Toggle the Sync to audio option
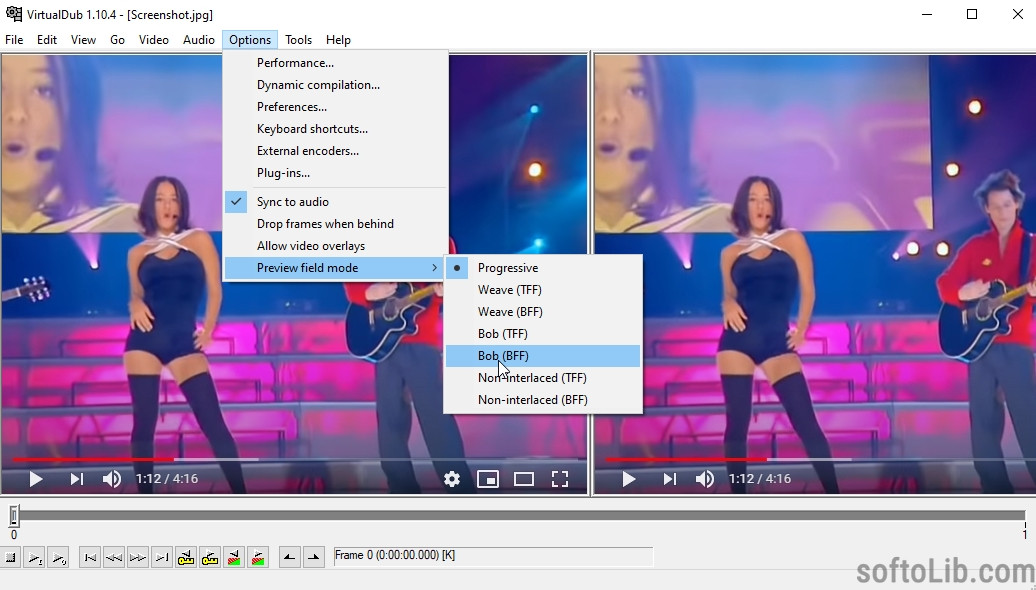Image resolution: width=1036 pixels, height=590 pixels. [x=336, y=202]
